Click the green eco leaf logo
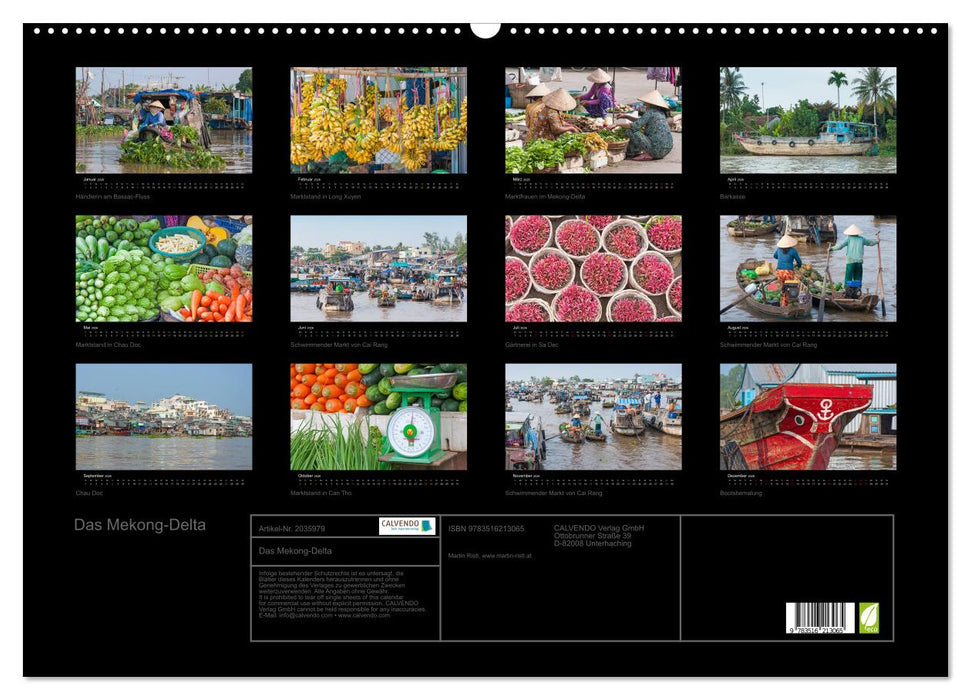 pyautogui.click(x=869, y=617)
